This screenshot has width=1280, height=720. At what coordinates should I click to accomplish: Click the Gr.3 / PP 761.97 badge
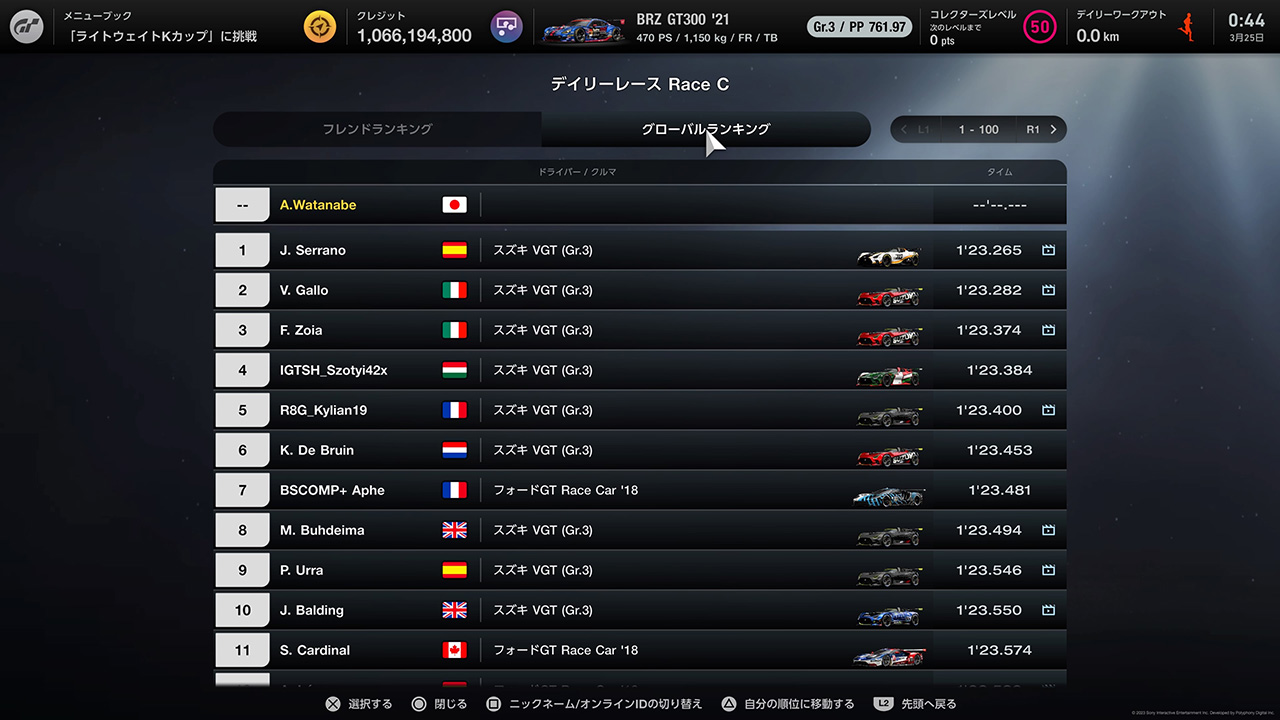(859, 27)
